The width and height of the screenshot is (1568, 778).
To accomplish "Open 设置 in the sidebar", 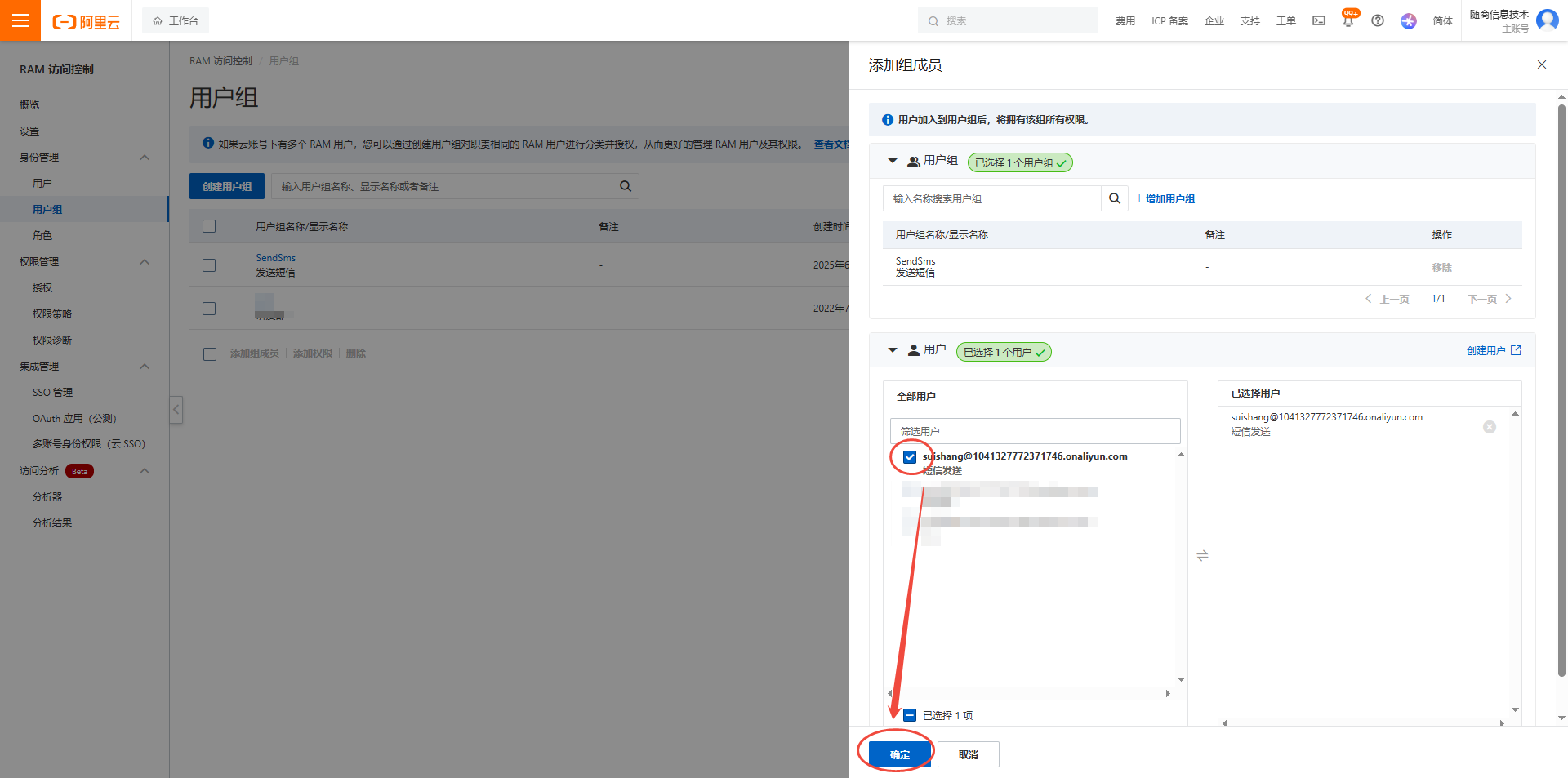I will tap(29, 131).
